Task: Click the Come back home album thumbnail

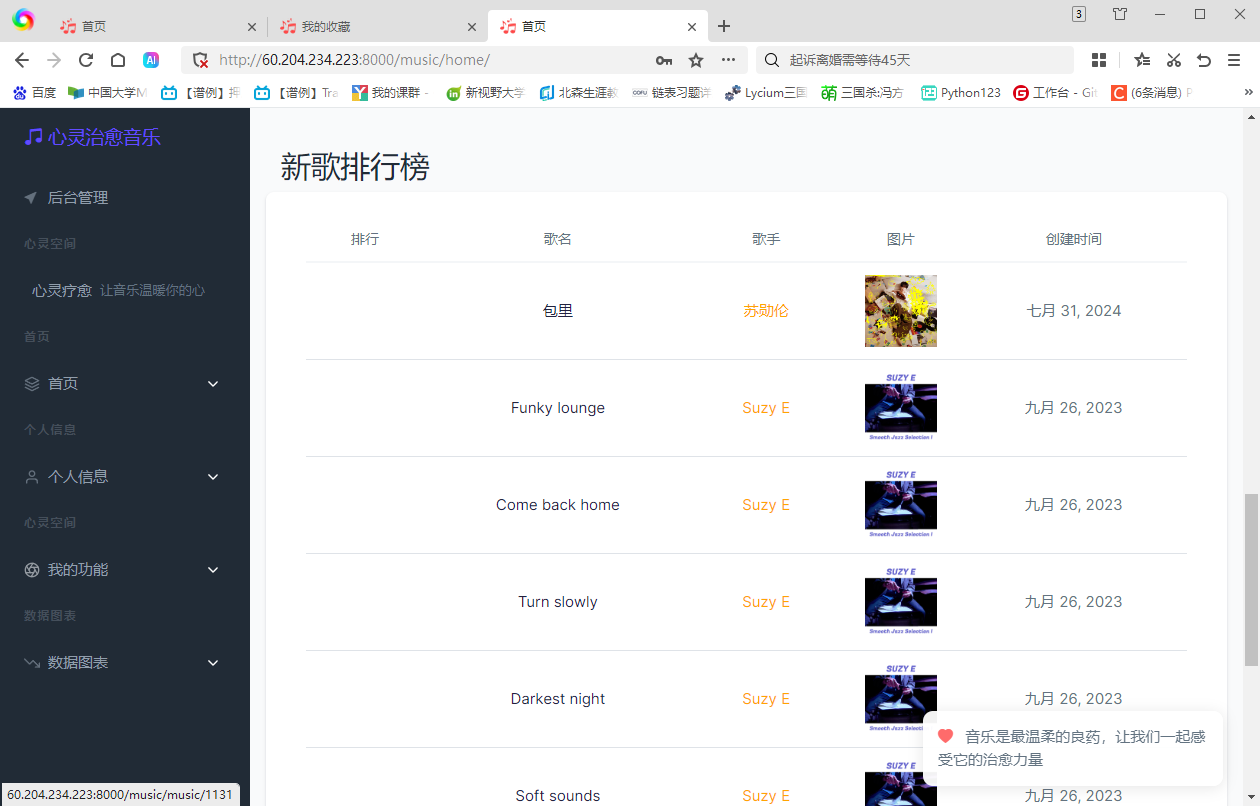Action: click(x=901, y=505)
